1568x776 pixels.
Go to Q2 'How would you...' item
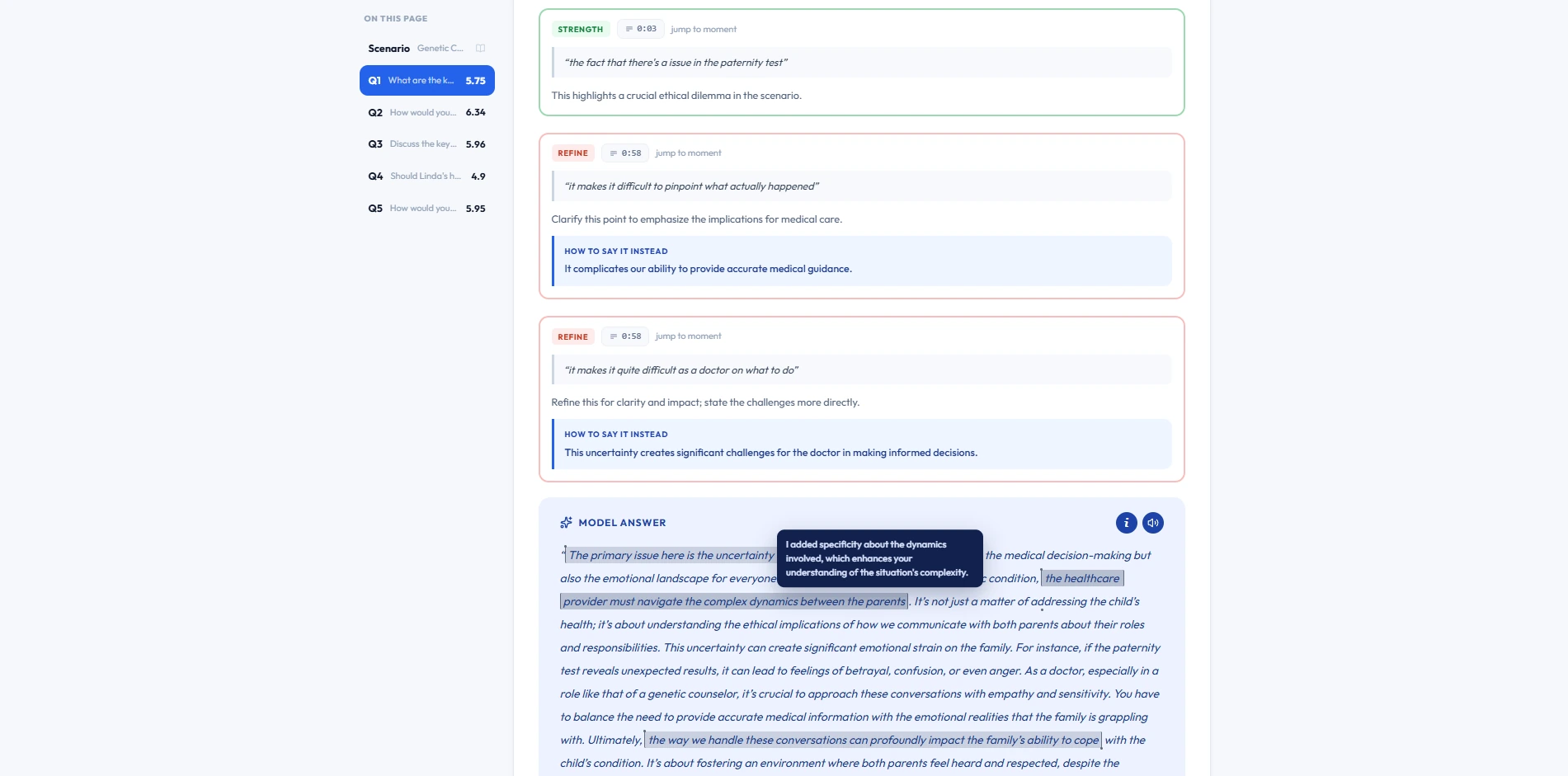click(426, 112)
